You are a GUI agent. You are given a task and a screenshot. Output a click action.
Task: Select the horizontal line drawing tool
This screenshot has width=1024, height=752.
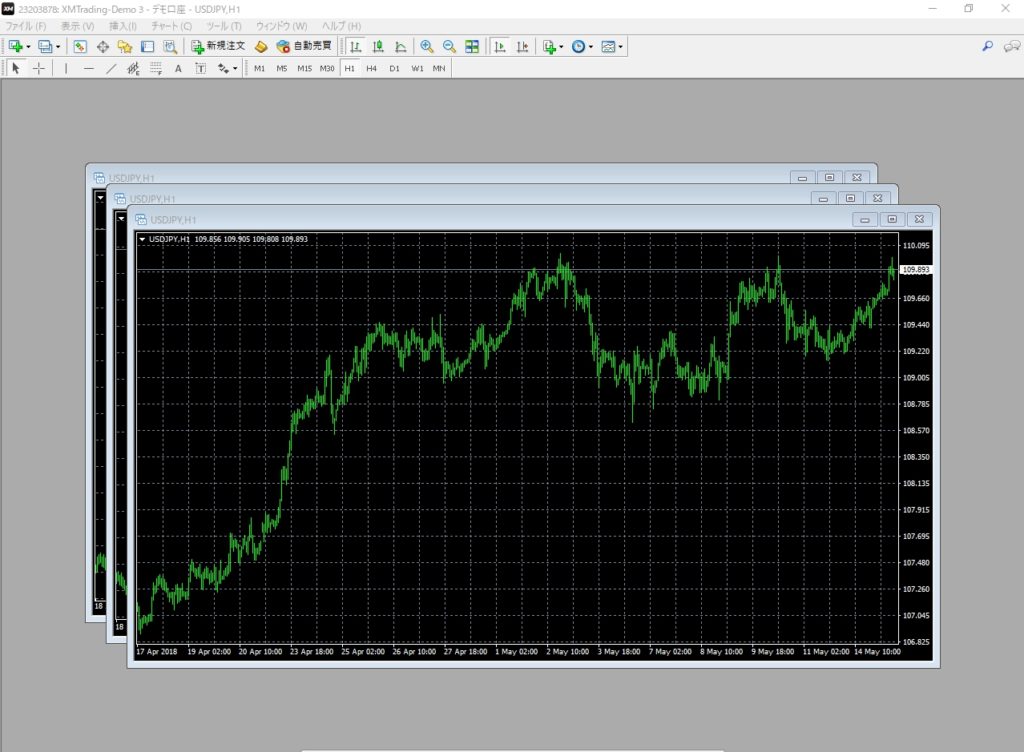coord(89,68)
